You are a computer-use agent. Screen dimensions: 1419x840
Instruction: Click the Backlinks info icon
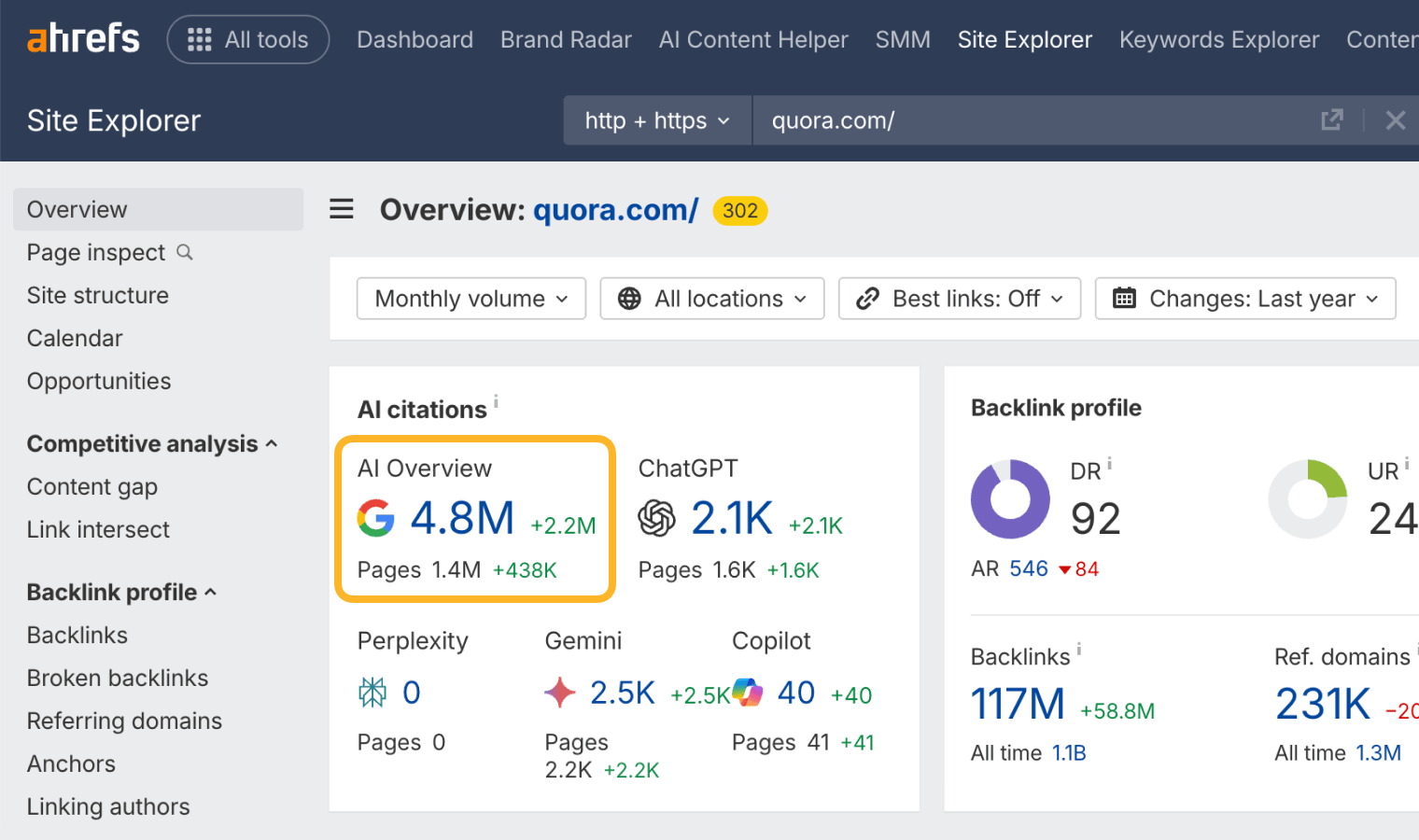point(1079,649)
